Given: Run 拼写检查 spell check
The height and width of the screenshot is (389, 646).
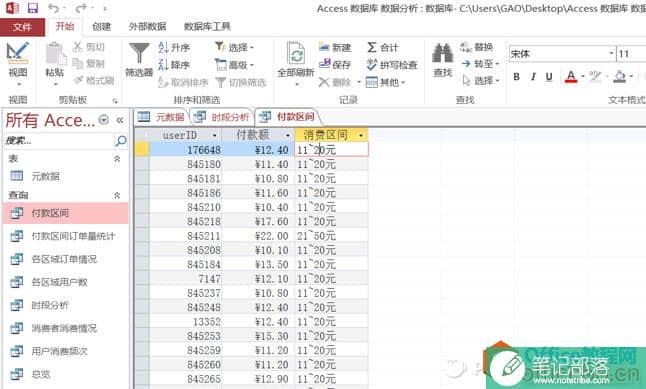Looking at the screenshot, I should pyautogui.click(x=392, y=65).
